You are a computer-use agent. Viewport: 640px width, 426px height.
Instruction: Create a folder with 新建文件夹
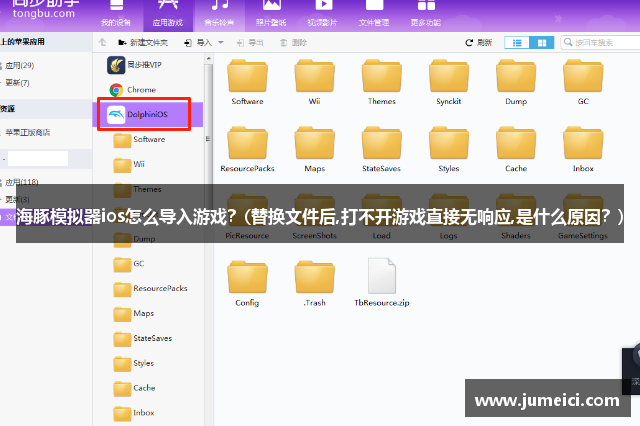[143, 42]
